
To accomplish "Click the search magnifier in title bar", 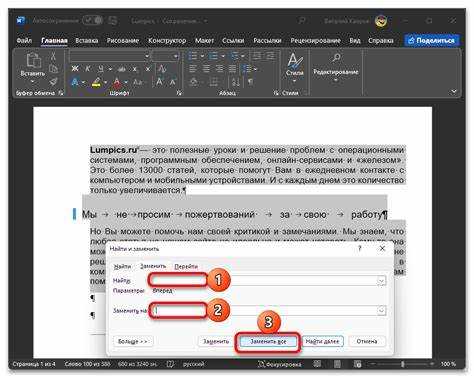I will pyautogui.click(x=302, y=21).
